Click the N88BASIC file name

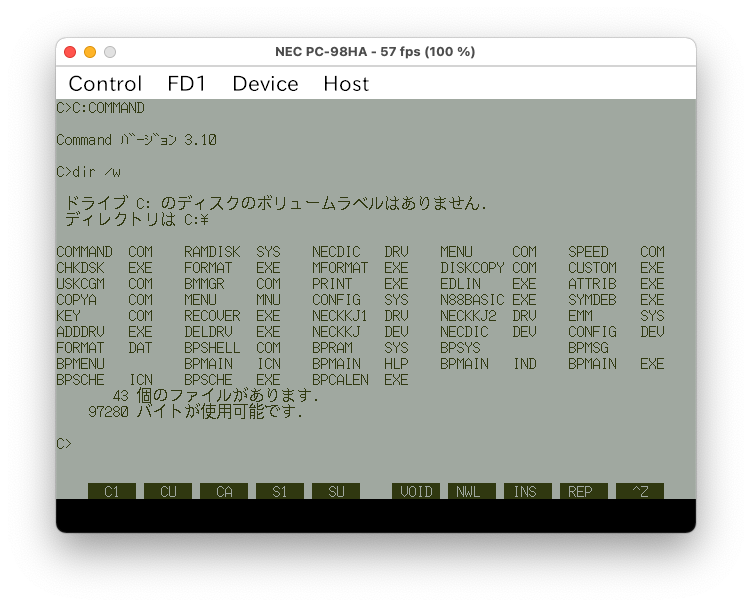pos(472,300)
